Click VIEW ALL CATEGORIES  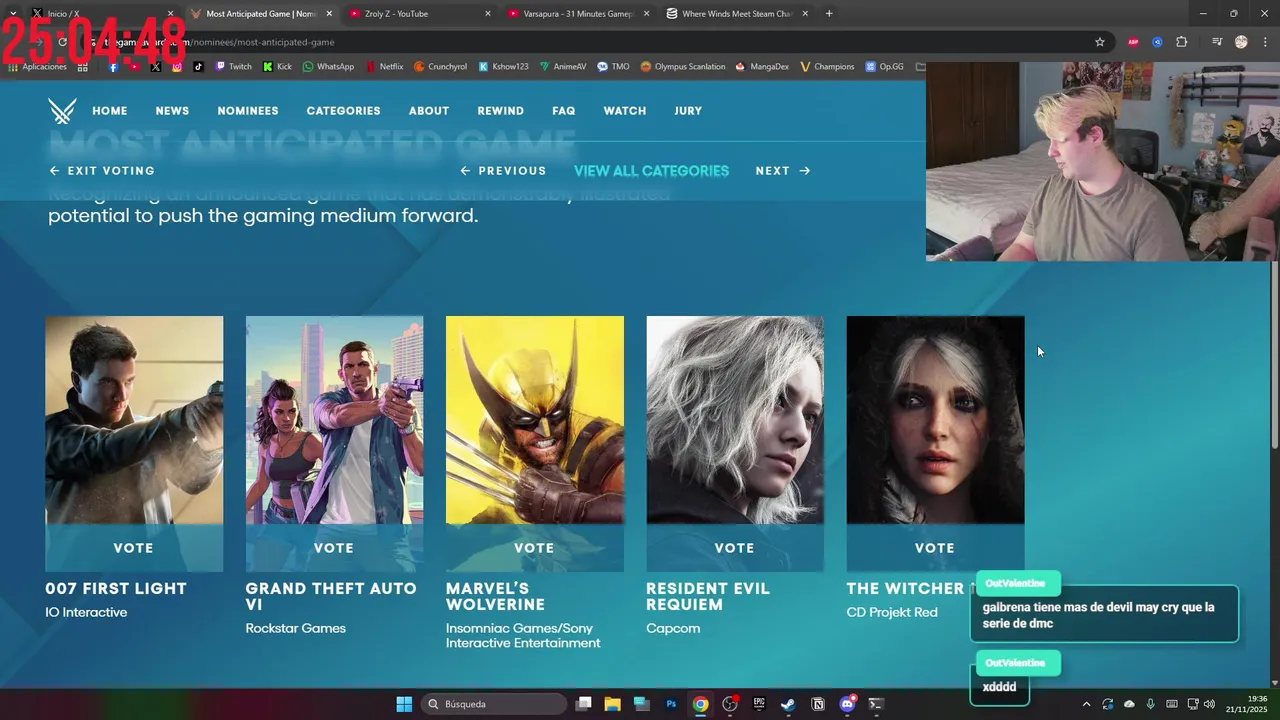click(651, 171)
